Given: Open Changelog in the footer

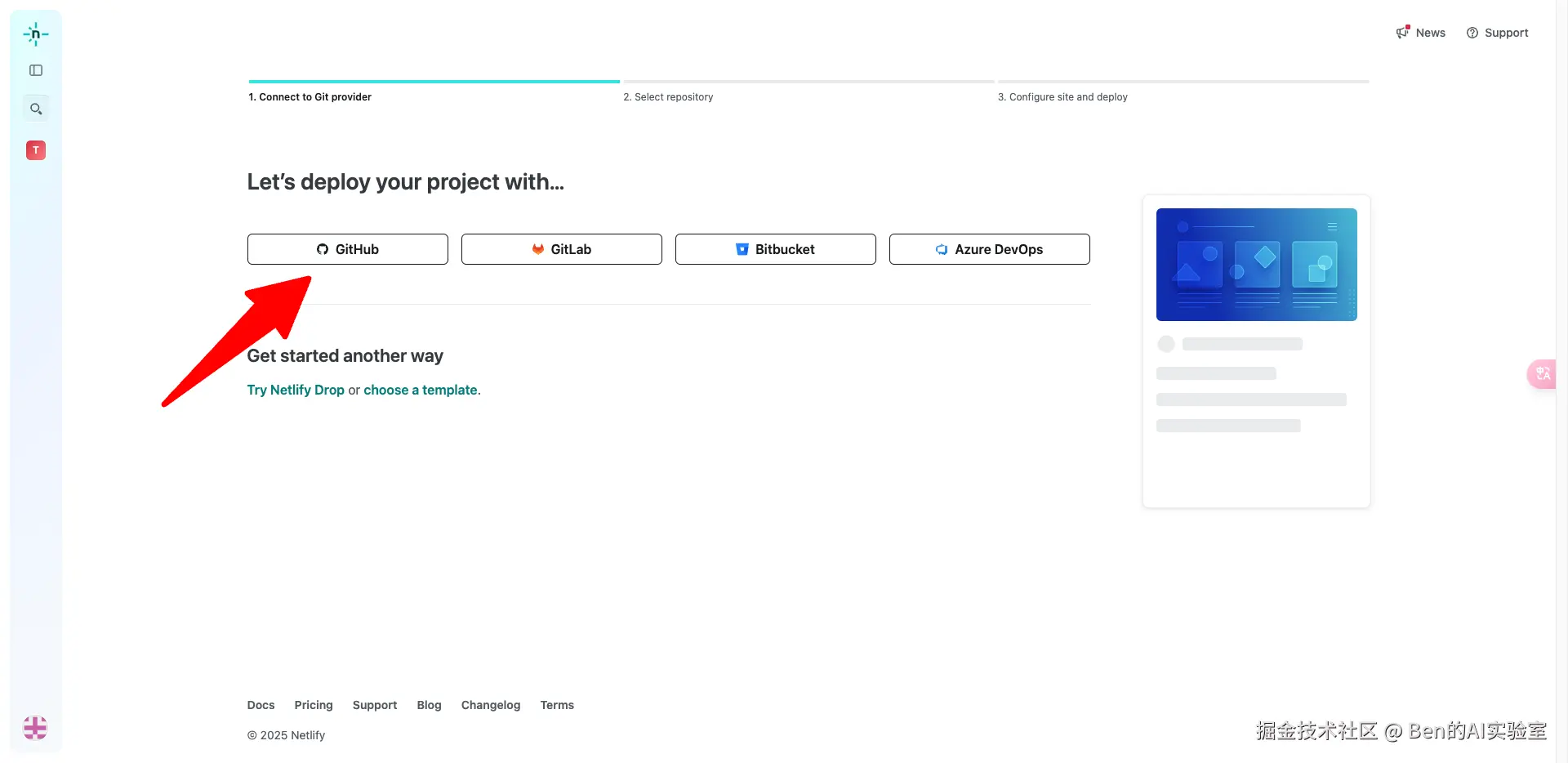Looking at the screenshot, I should click(x=491, y=705).
